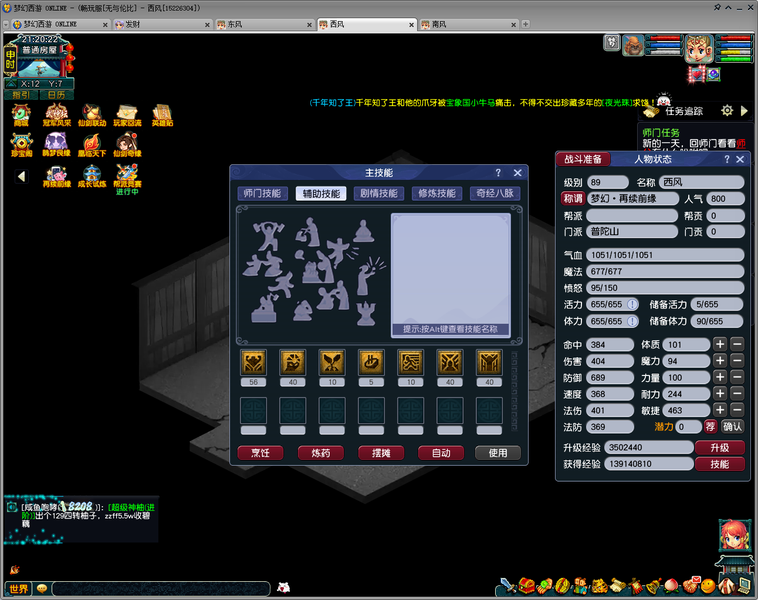Increase 力量 with plus button
Screen dimensions: 758x600
point(720,377)
